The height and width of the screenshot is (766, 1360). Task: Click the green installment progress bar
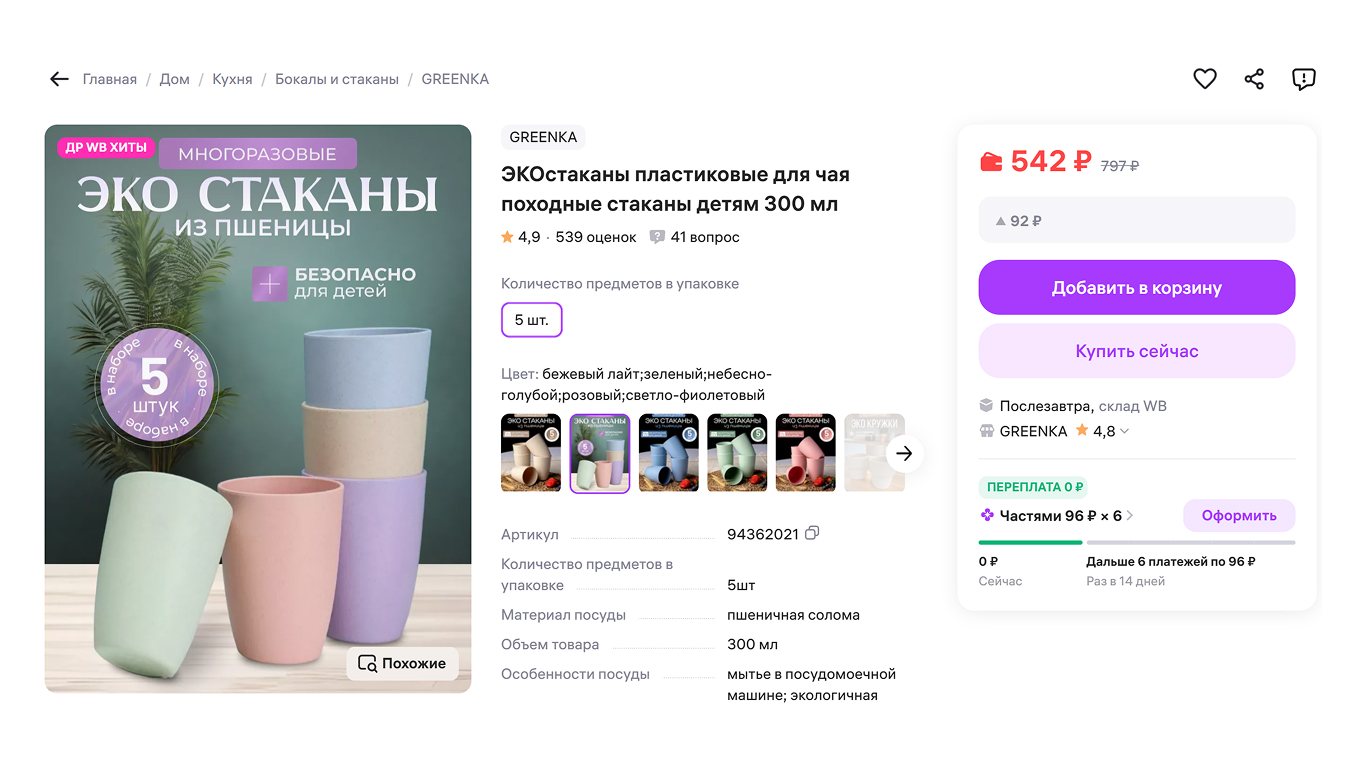pyautogui.click(x=1030, y=543)
